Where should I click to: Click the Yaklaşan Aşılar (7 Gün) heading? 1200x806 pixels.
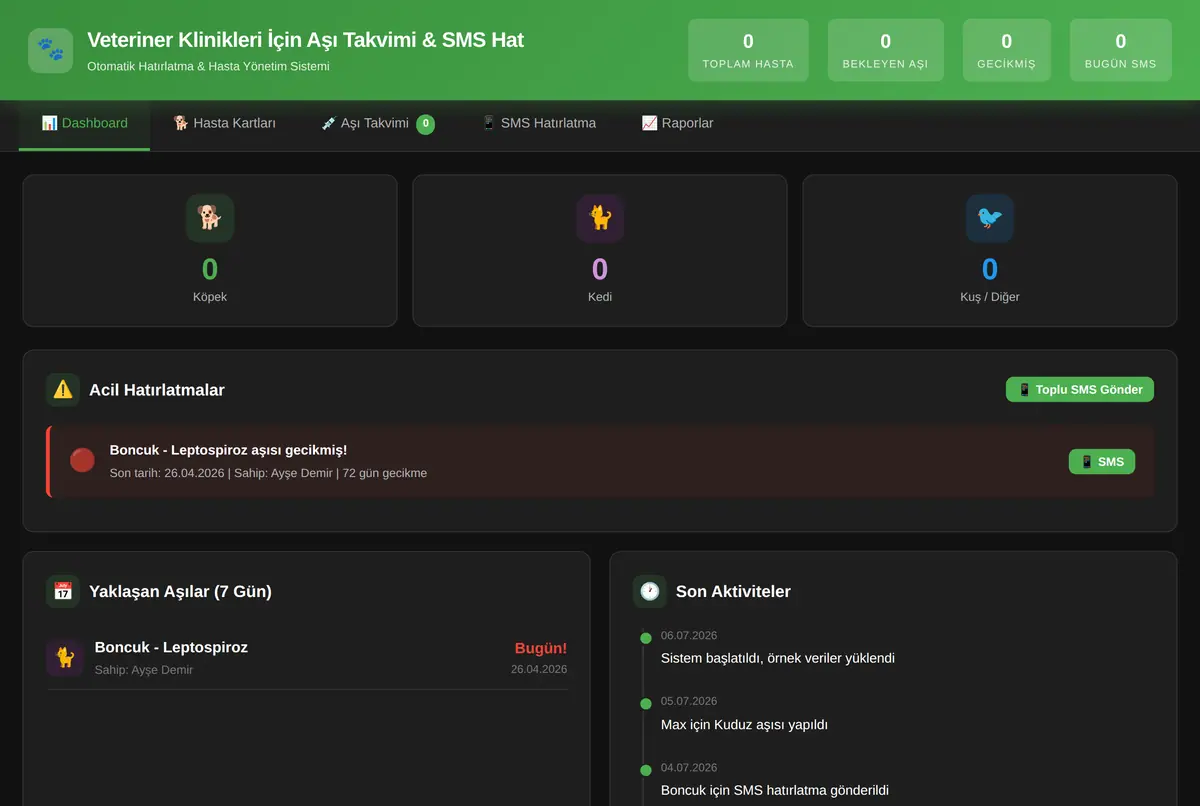pos(180,591)
